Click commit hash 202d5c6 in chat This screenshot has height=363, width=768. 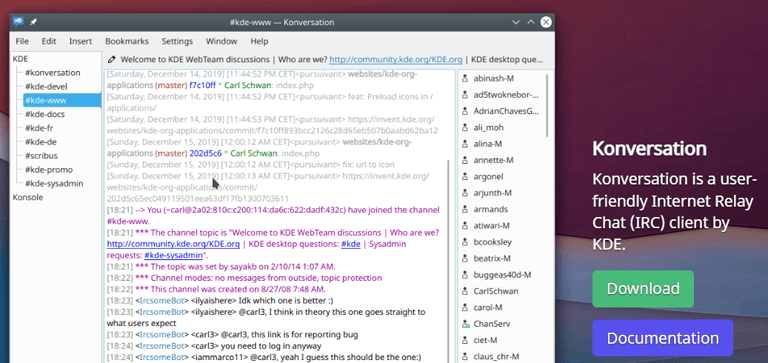(205, 153)
